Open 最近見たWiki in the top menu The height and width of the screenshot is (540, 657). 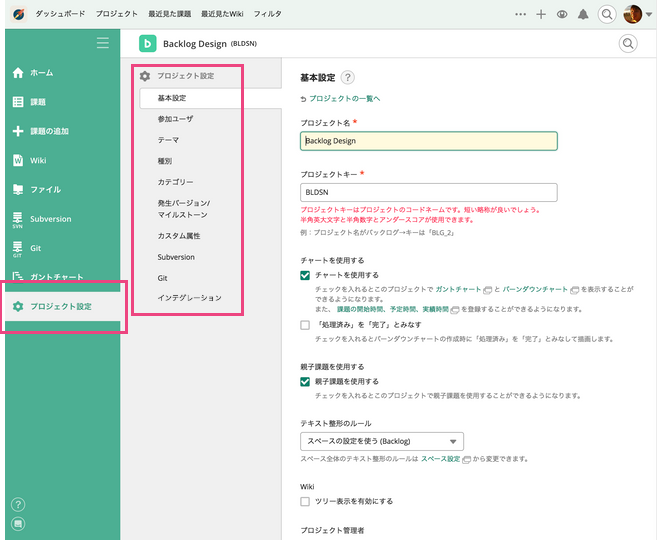(x=222, y=14)
